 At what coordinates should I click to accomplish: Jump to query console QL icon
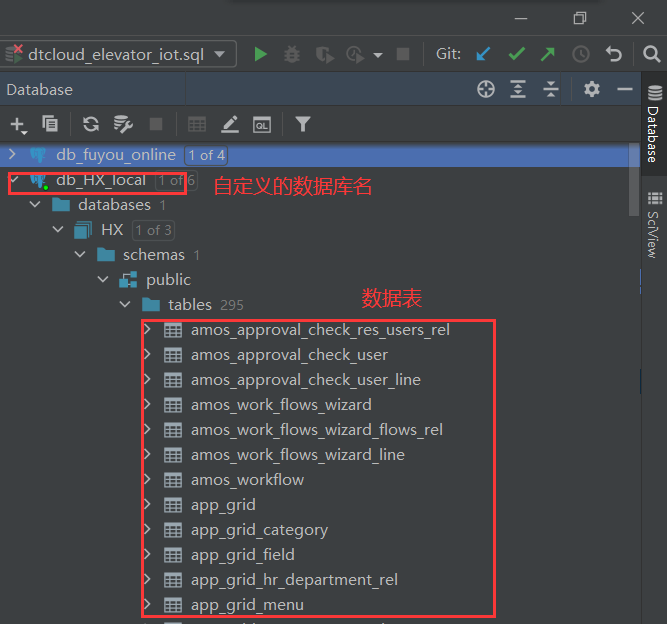262,125
